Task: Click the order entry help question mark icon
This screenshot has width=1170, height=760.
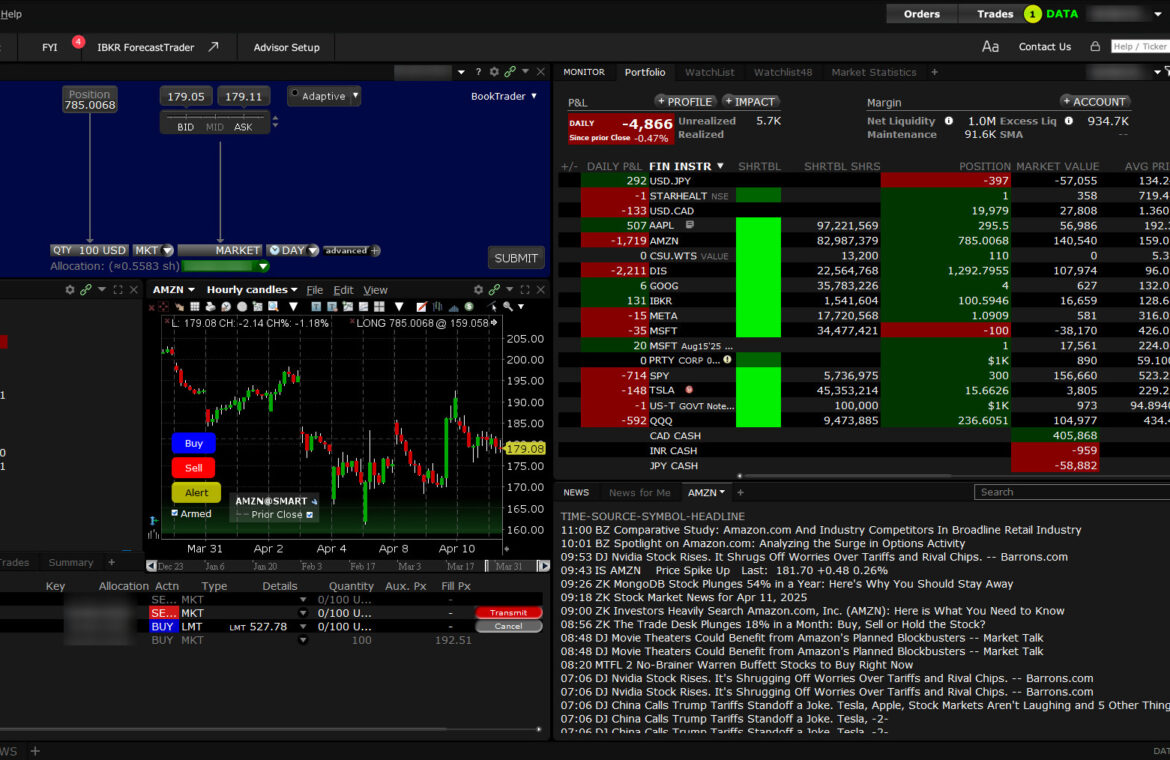Action: [x=478, y=72]
